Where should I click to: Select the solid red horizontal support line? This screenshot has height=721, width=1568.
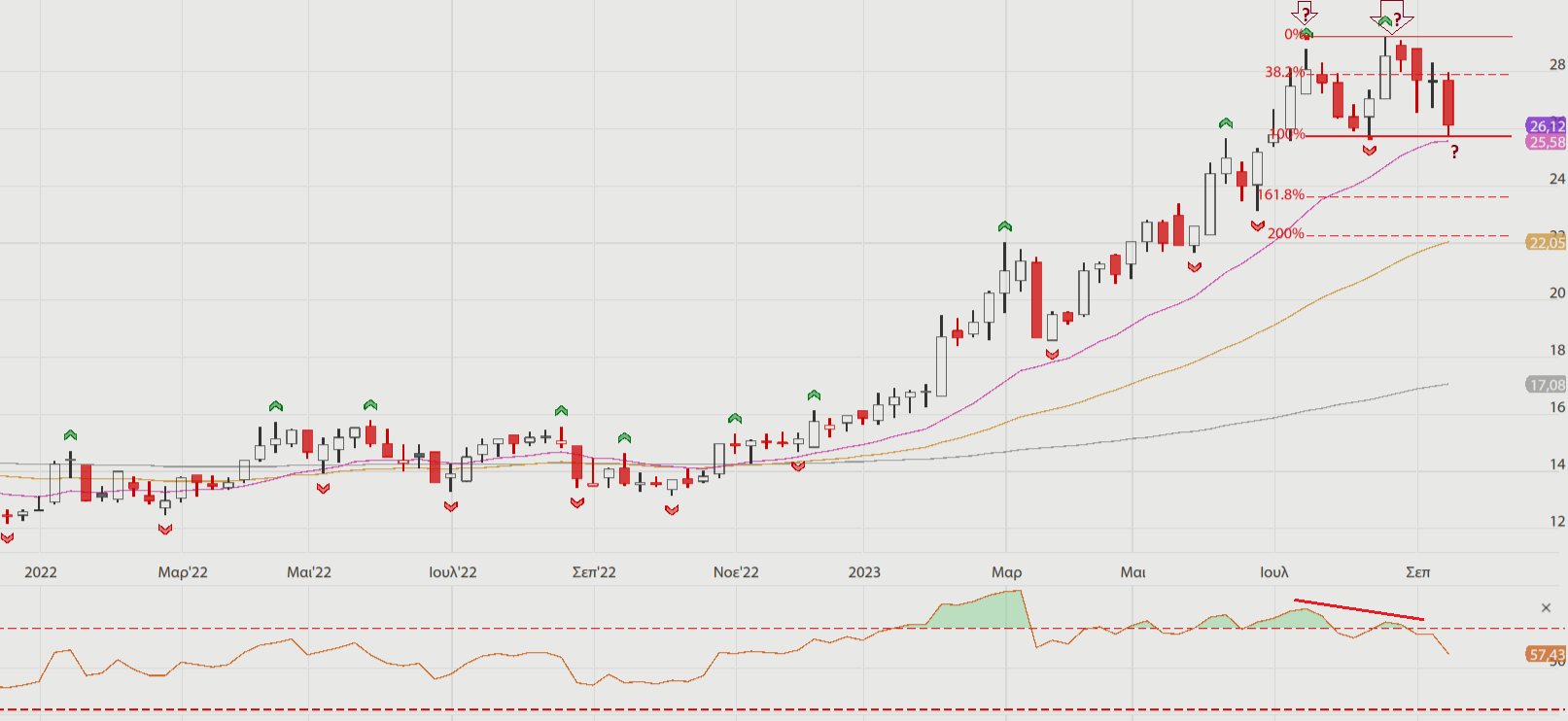[x=1409, y=136]
